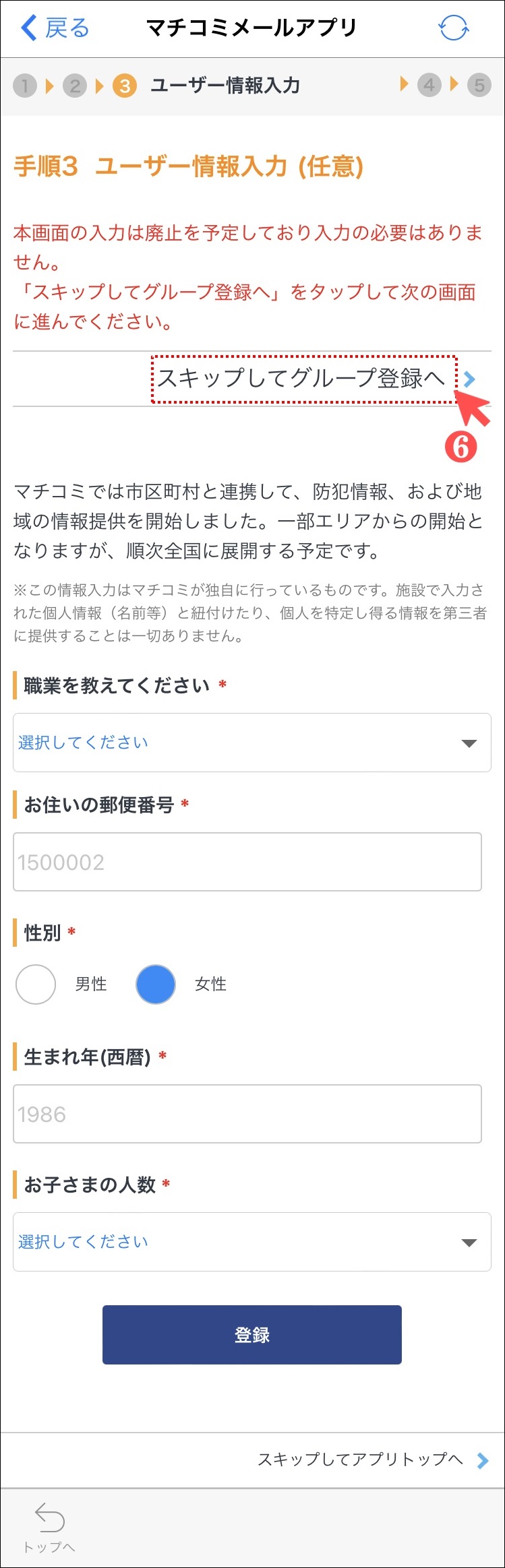Tap the 登録 button
Image resolution: width=505 pixels, height=1568 pixels.
252,1335
